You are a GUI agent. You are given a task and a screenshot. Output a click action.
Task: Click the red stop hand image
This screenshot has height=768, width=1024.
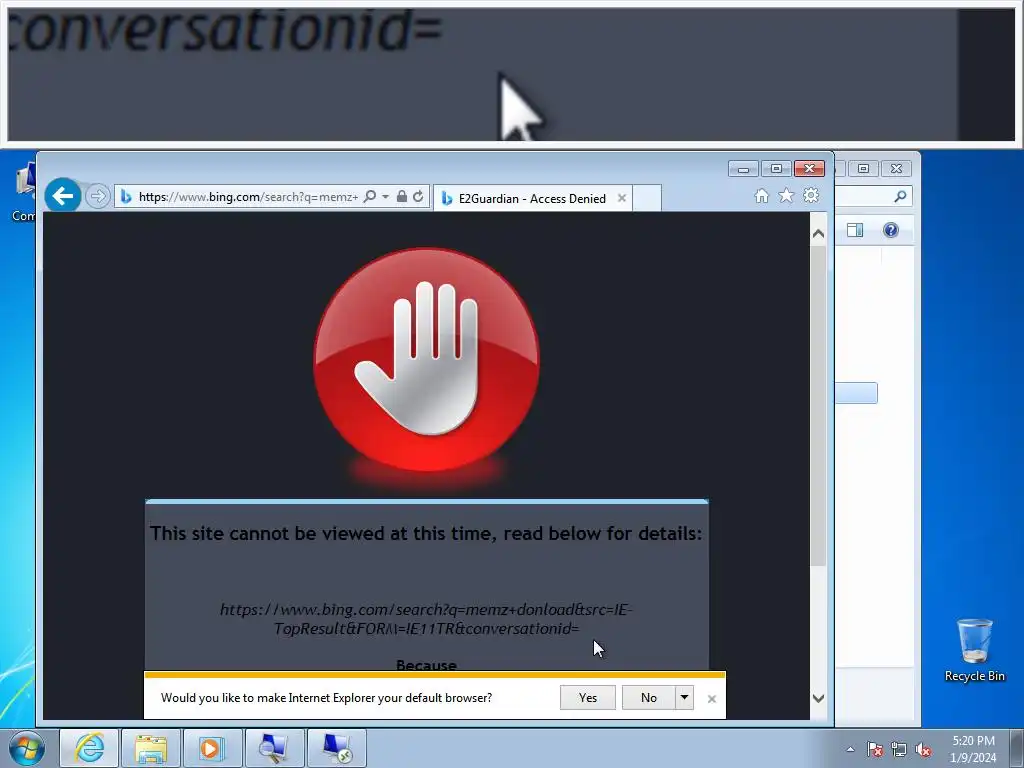426,360
